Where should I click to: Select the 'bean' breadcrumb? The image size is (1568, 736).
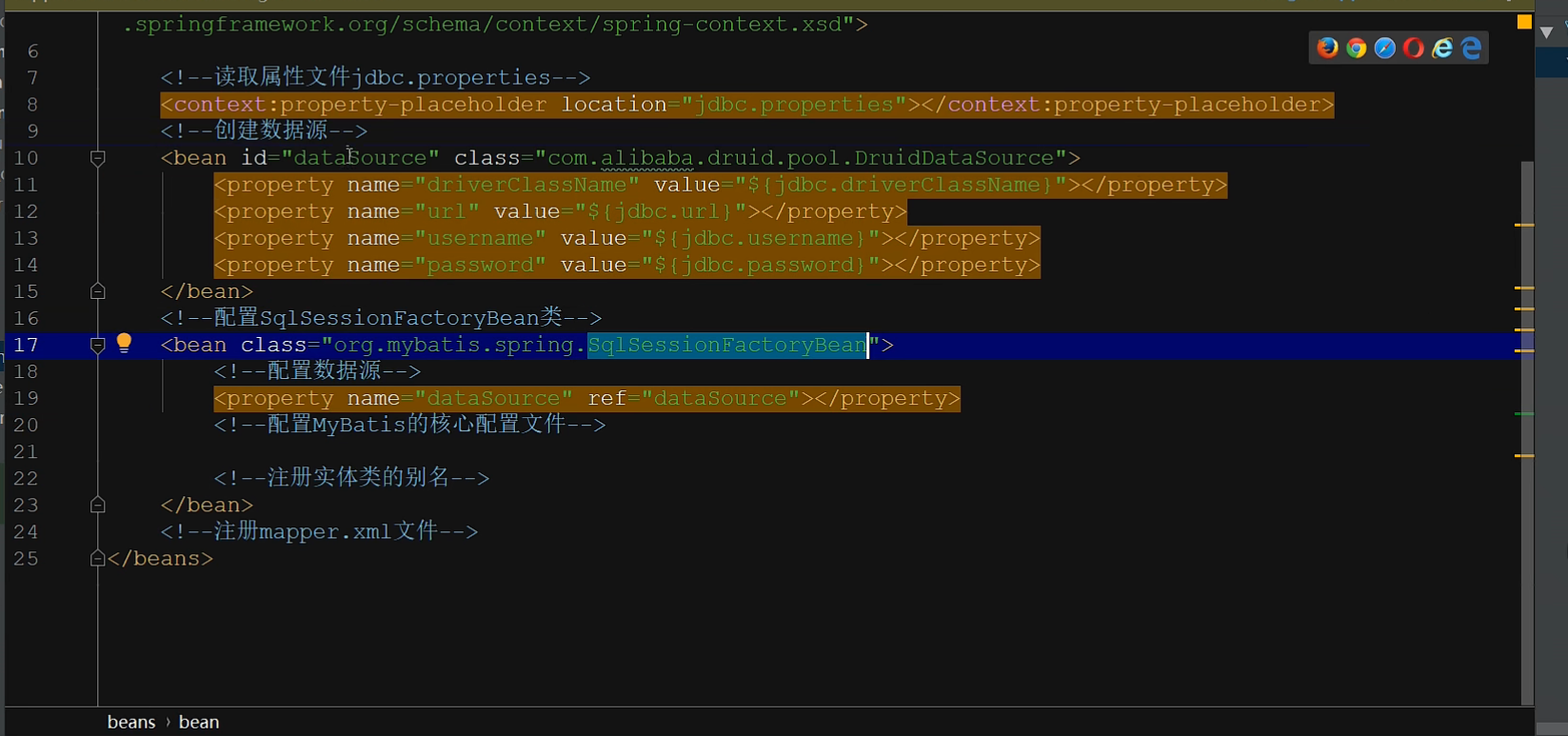point(199,722)
